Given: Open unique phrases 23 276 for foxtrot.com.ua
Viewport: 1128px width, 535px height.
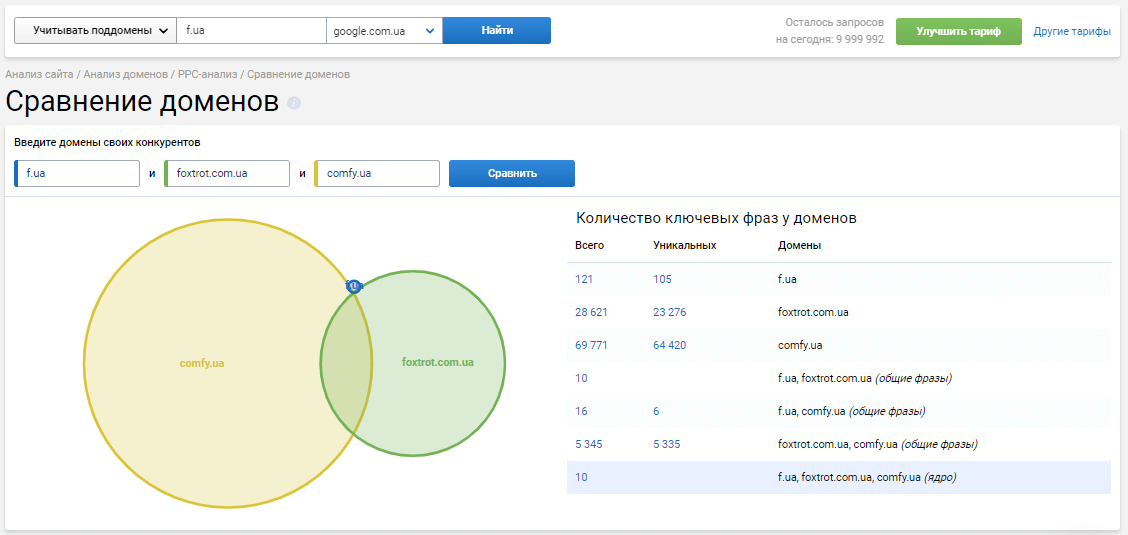Looking at the screenshot, I should pos(670,312).
